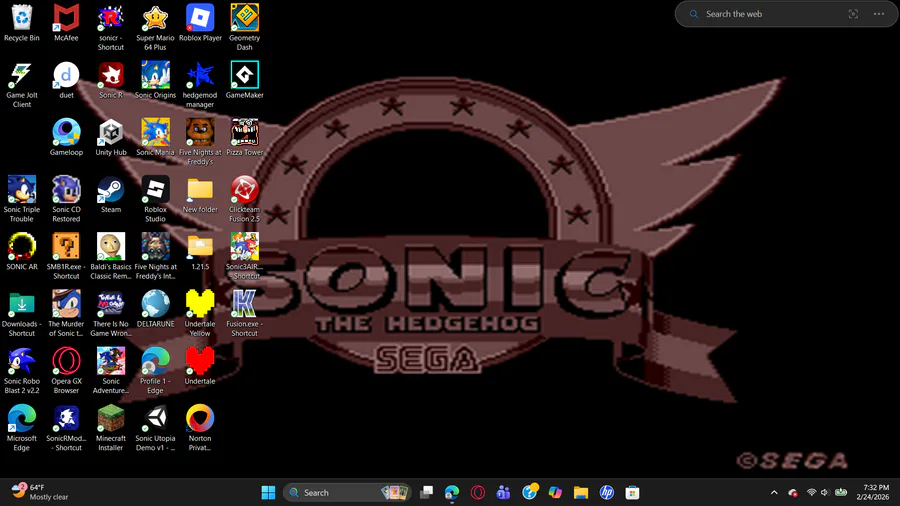Open the Windows Start menu
The width and height of the screenshot is (900, 506).
point(268,492)
